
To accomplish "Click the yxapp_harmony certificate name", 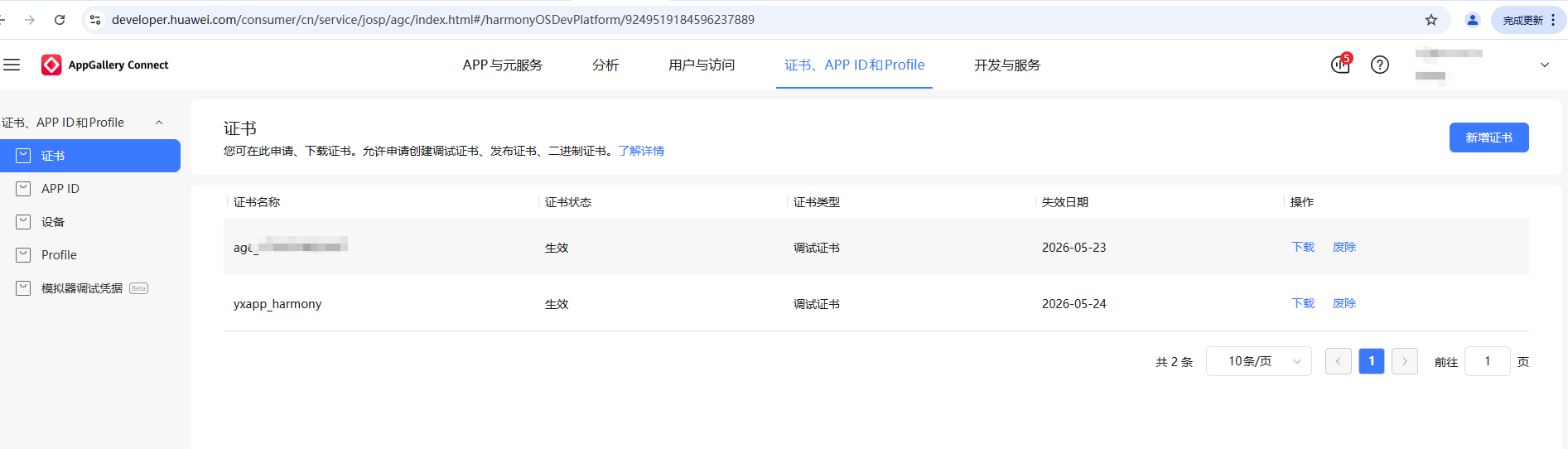I will click(277, 304).
